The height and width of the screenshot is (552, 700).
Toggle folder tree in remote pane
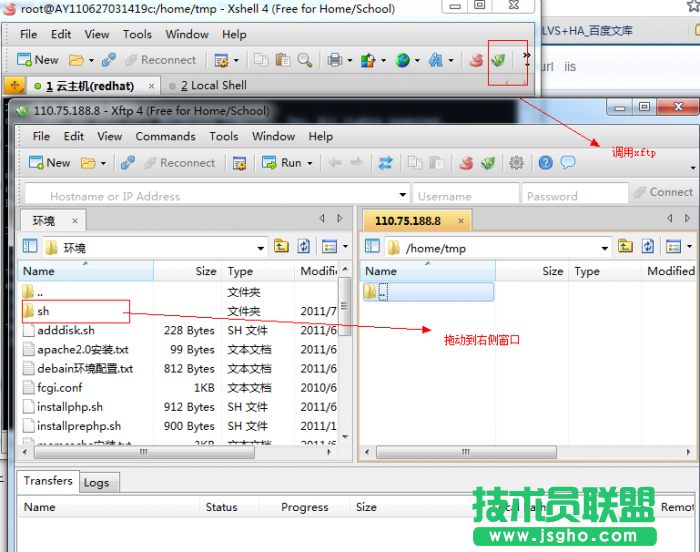pos(372,246)
